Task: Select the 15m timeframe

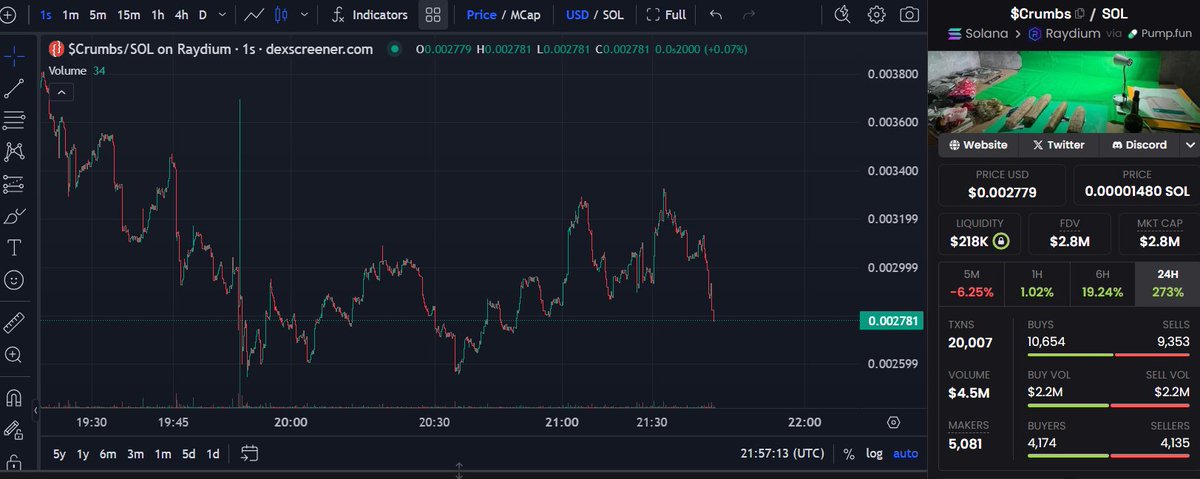Action: [128, 15]
